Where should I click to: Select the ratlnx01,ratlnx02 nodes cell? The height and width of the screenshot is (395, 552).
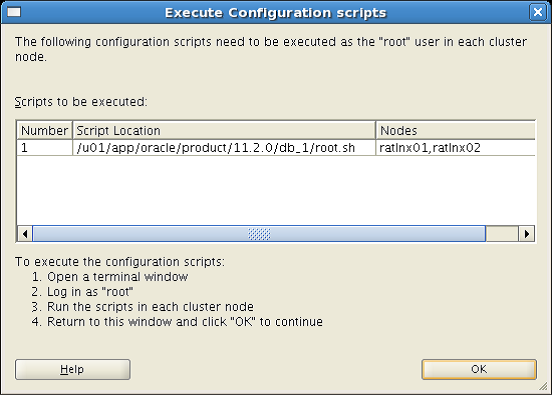click(456, 148)
